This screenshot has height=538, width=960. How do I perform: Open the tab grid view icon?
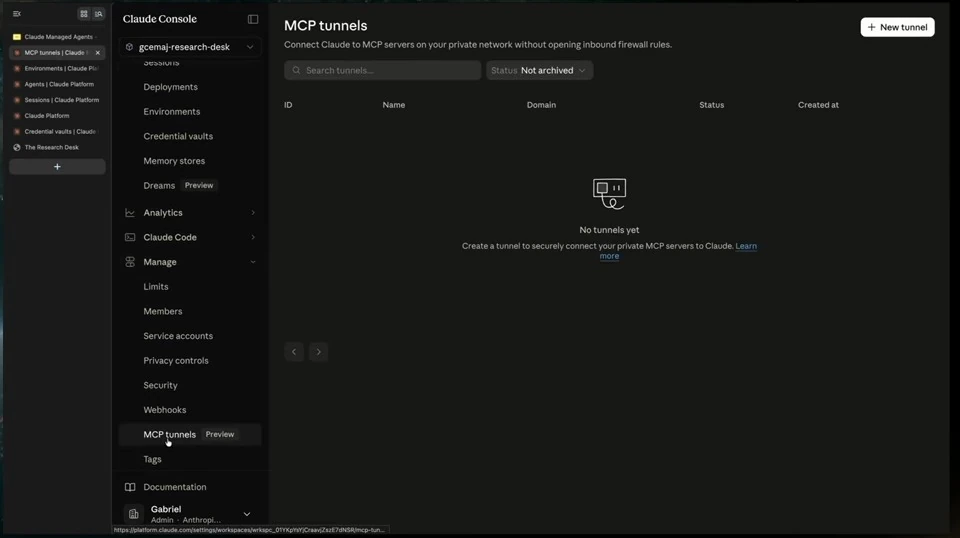pos(84,13)
